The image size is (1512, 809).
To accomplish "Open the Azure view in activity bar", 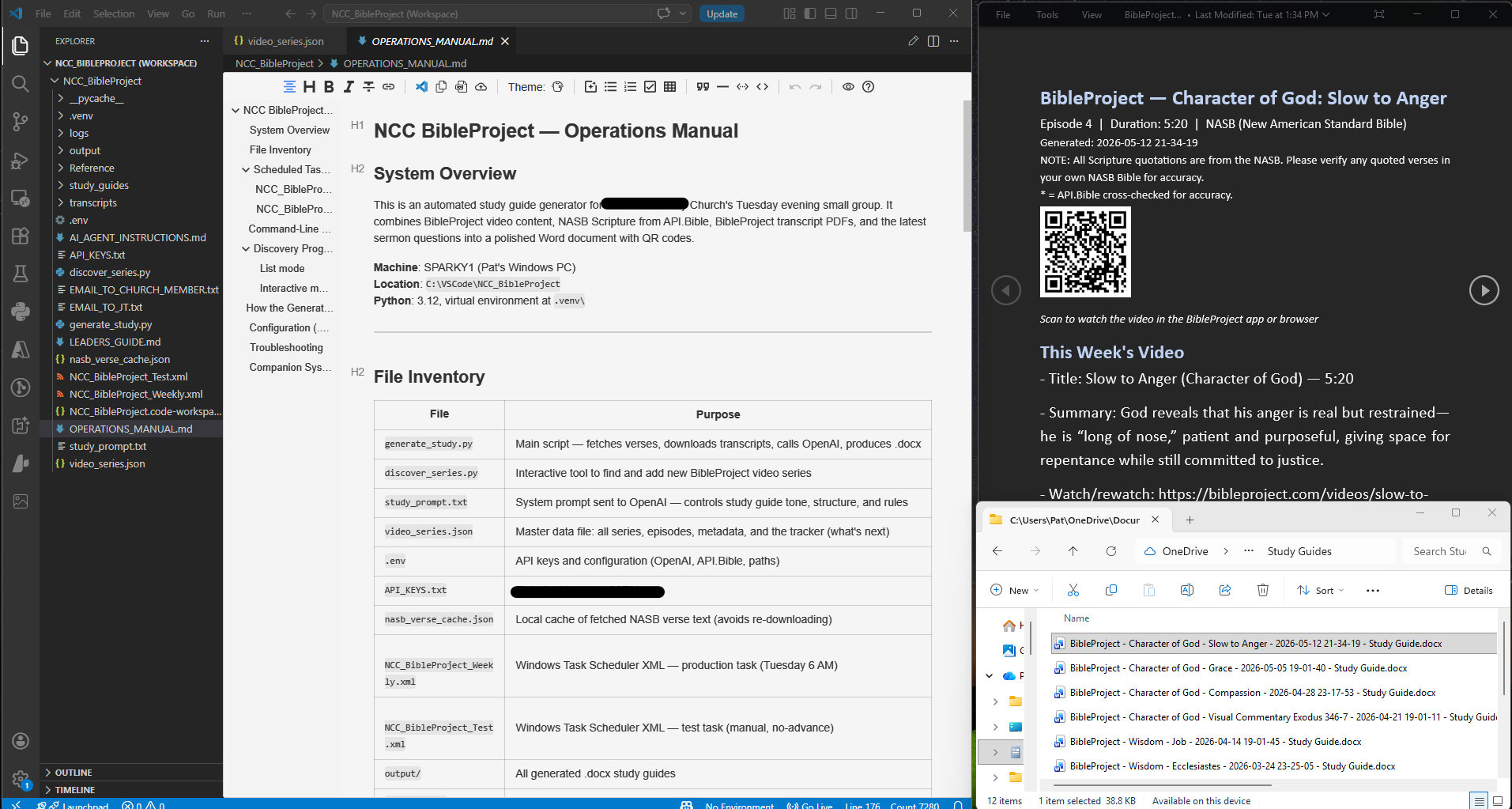I will point(21,350).
